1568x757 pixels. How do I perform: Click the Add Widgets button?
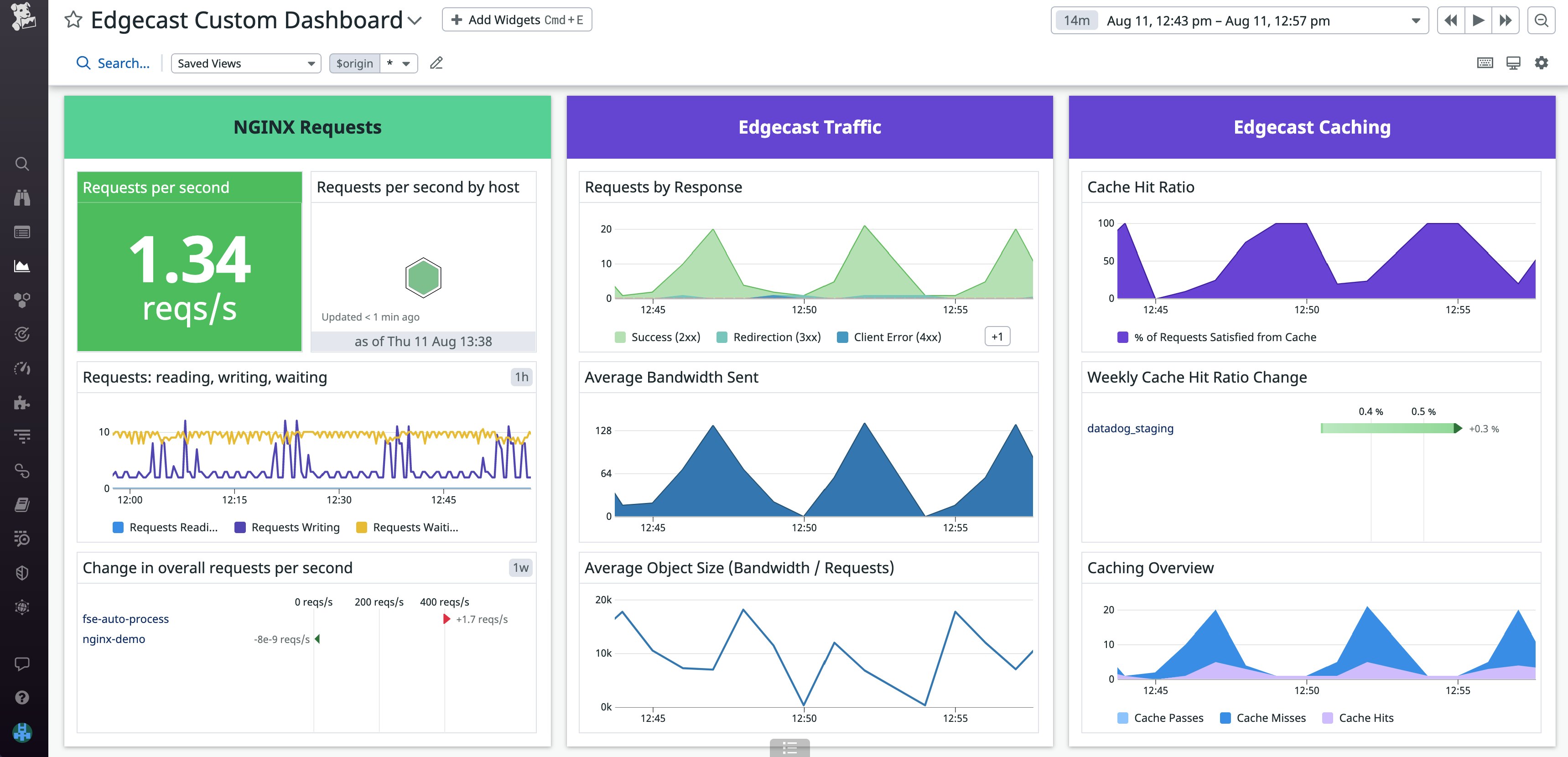coord(517,20)
